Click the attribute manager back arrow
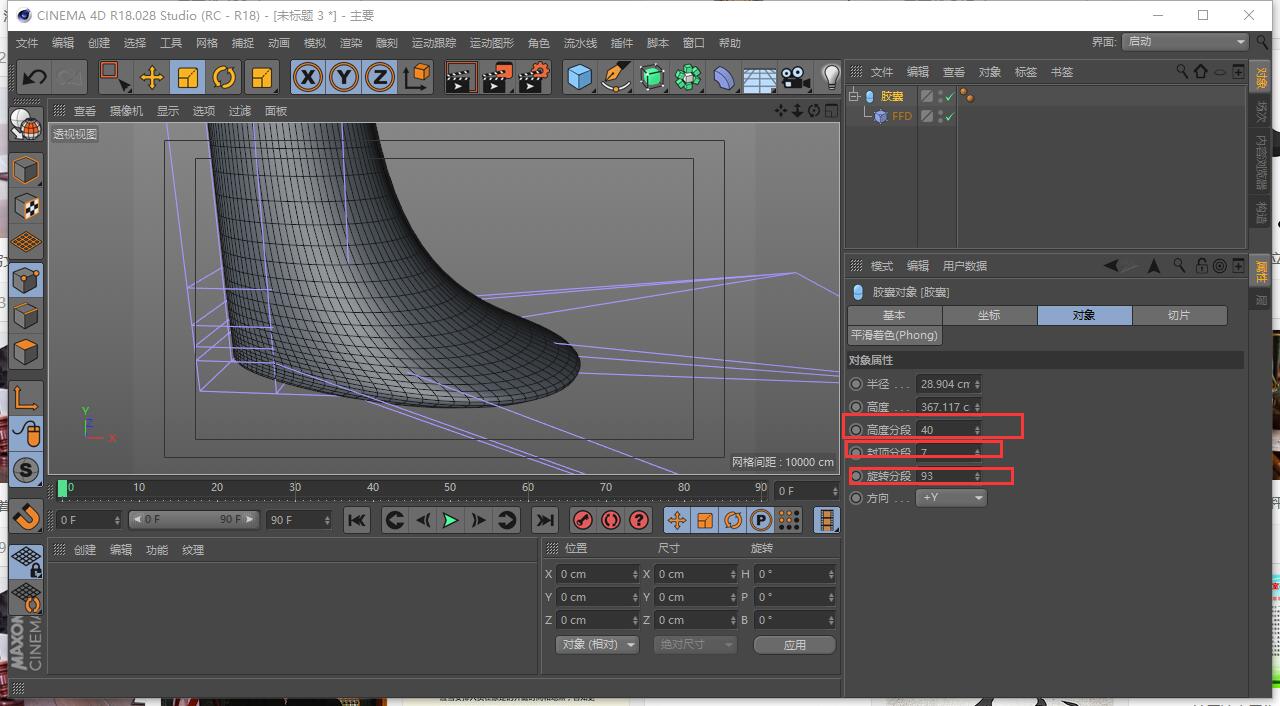Viewport: 1280px width, 706px height. [1113, 266]
